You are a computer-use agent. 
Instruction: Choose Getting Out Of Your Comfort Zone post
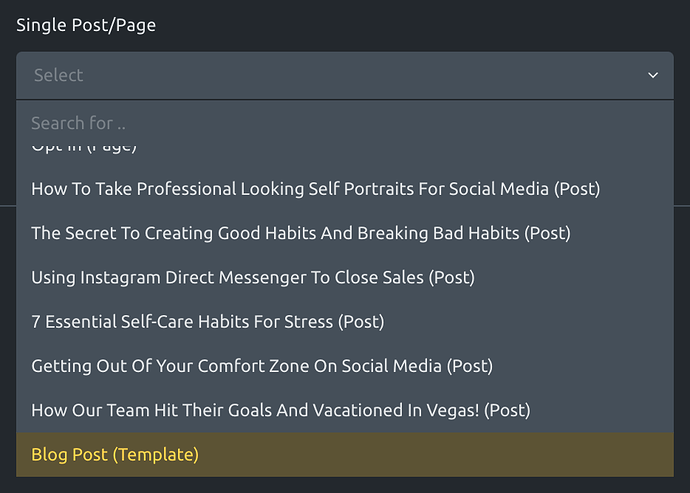(345, 366)
